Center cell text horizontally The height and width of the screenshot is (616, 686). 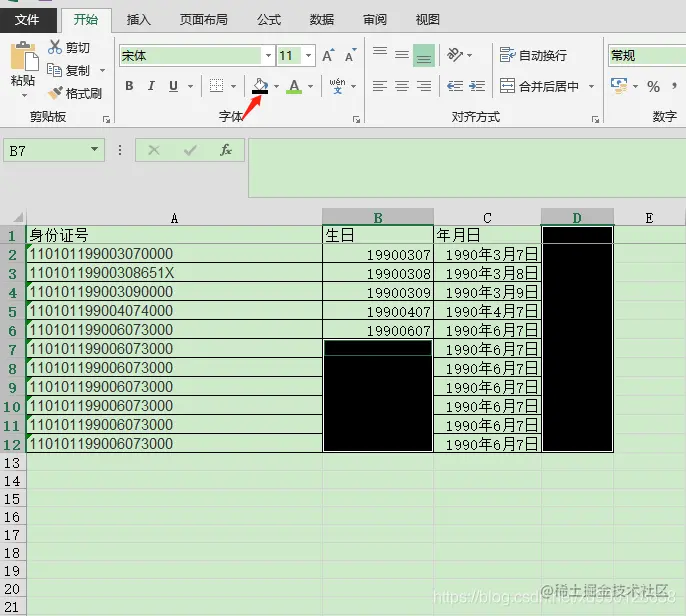[x=402, y=86]
